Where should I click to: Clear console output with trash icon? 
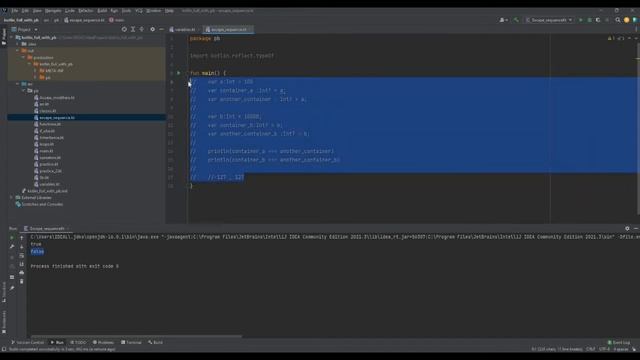coord(22,281)
